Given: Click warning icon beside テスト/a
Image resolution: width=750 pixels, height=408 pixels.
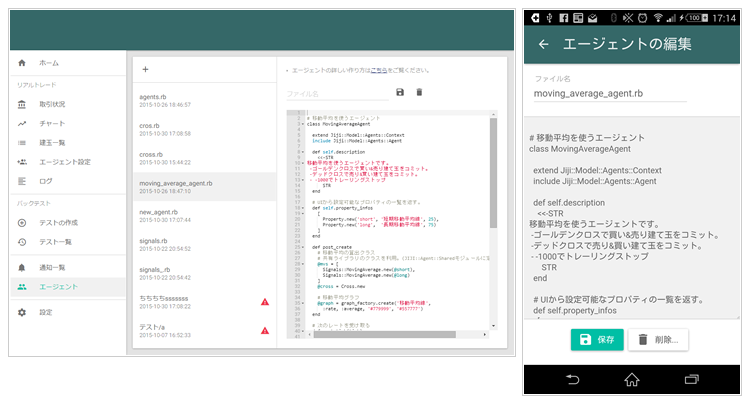Looking at the screenshot, I should point(265,331).
